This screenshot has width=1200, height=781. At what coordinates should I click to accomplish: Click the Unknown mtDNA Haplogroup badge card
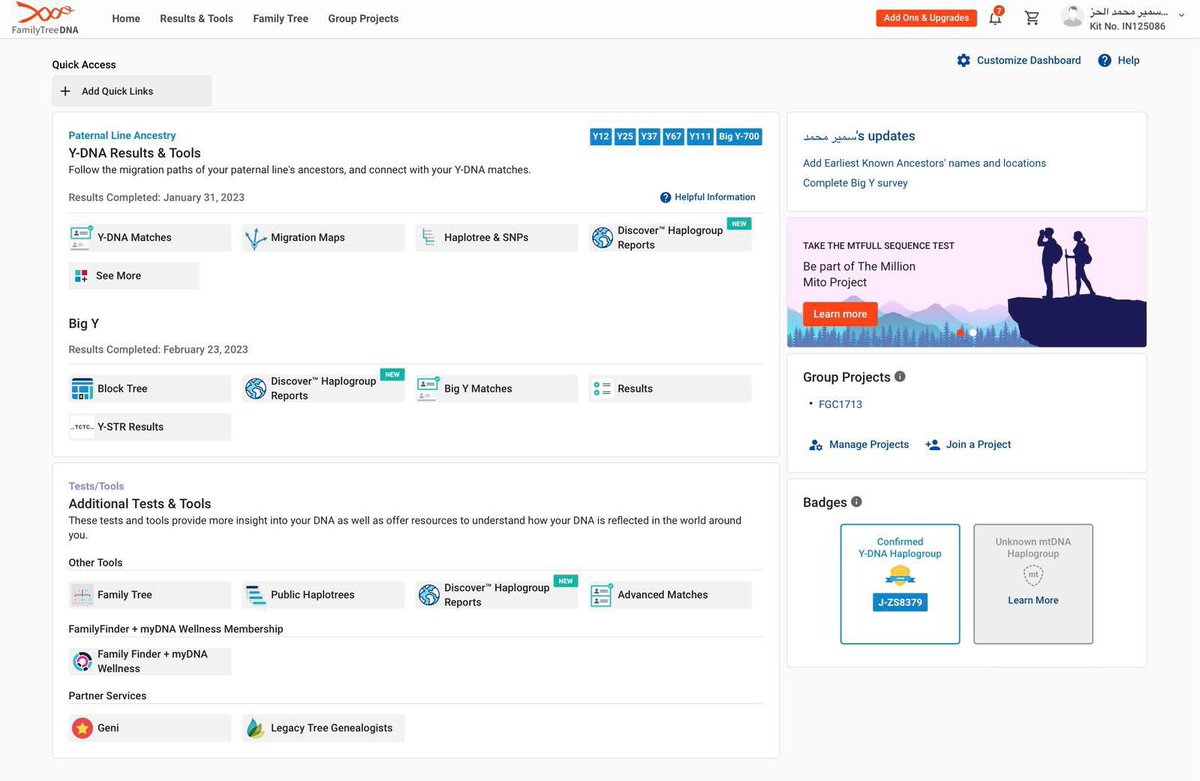[x=1033, y=584]
